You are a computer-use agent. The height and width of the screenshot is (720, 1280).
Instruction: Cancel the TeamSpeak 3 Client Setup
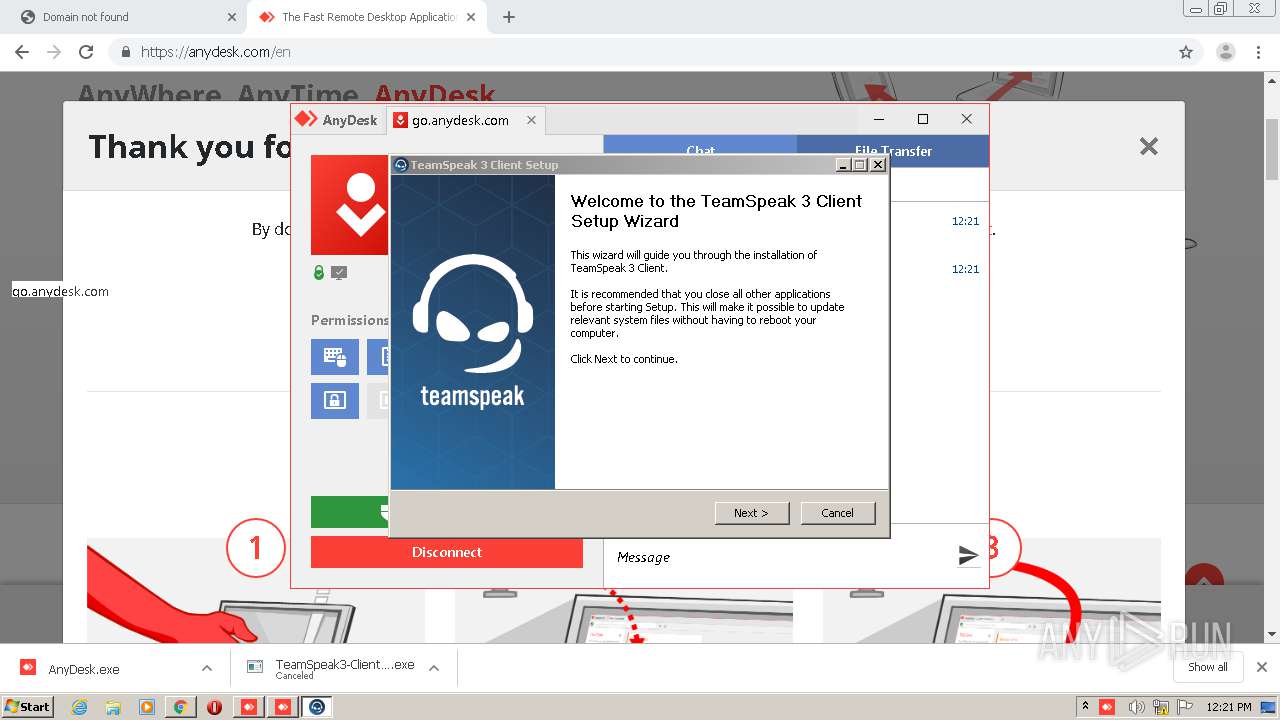coord(838,513)
